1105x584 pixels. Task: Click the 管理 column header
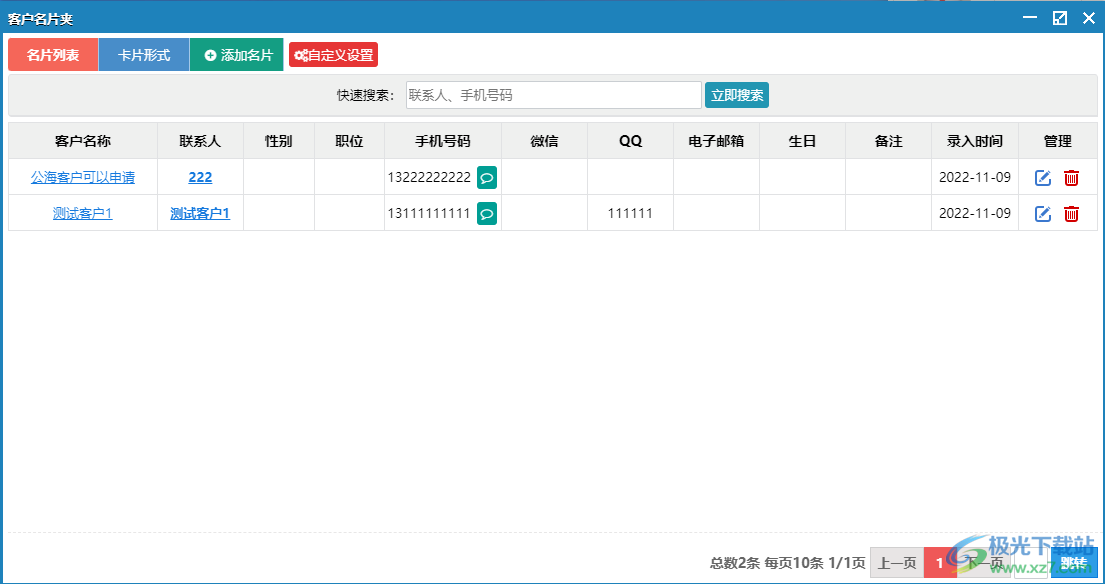point(1058,141)
